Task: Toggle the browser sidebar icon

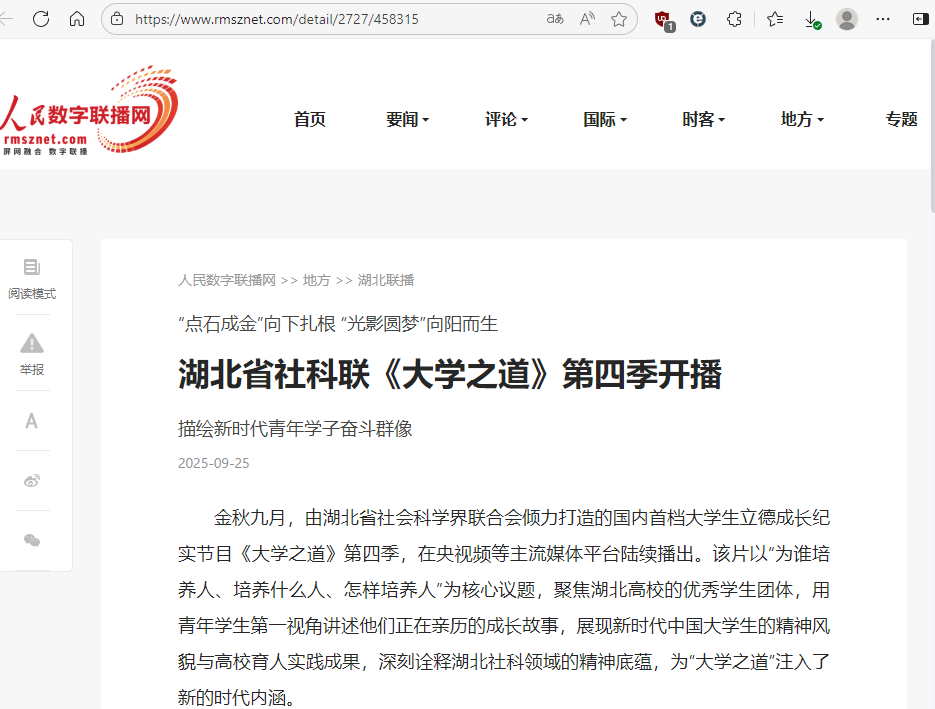Action: (x=921, y=19)
